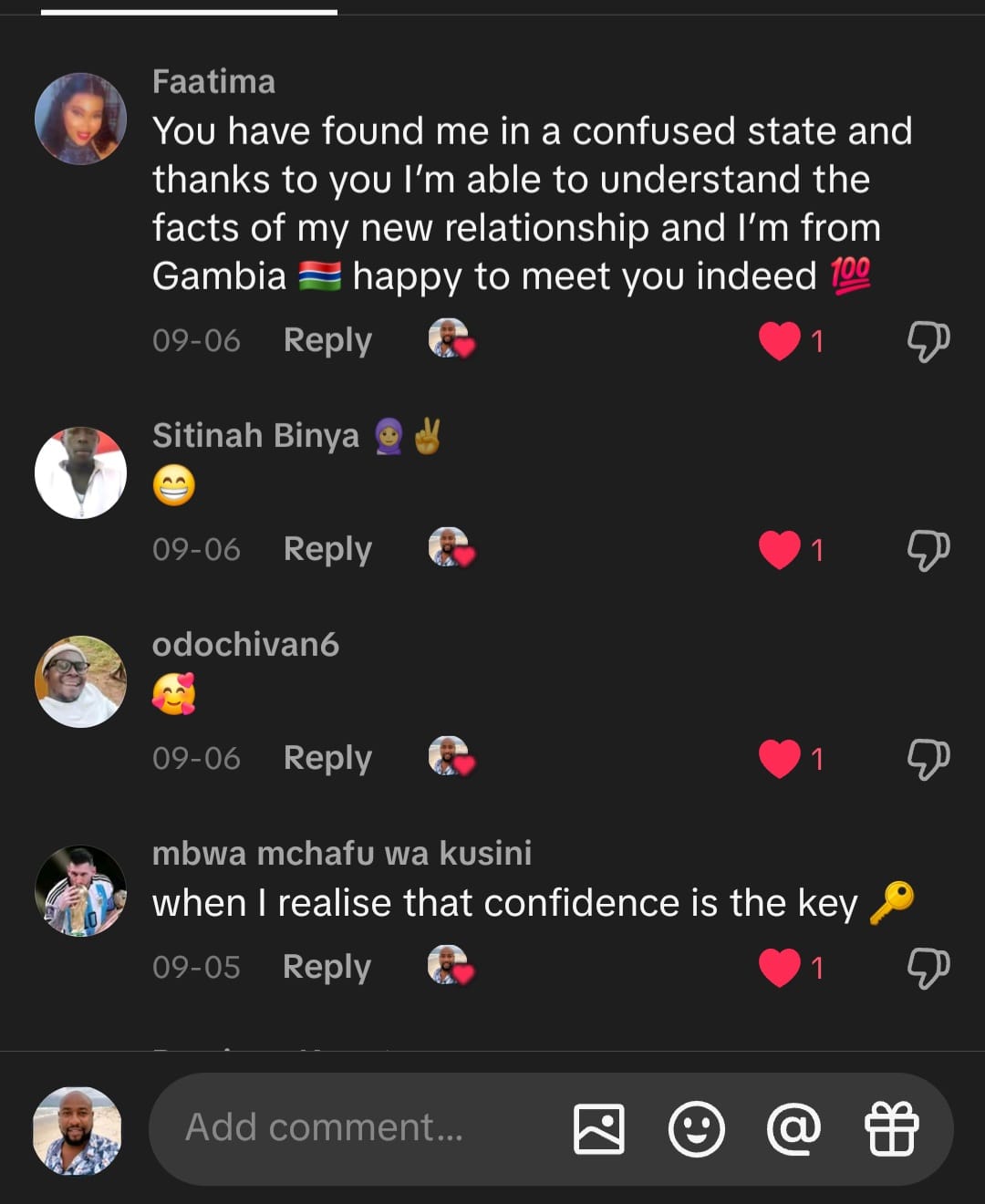Toggle heart on odochivan6's comment
Viewport: 985px width, 1204px height.
click(779, 759)
